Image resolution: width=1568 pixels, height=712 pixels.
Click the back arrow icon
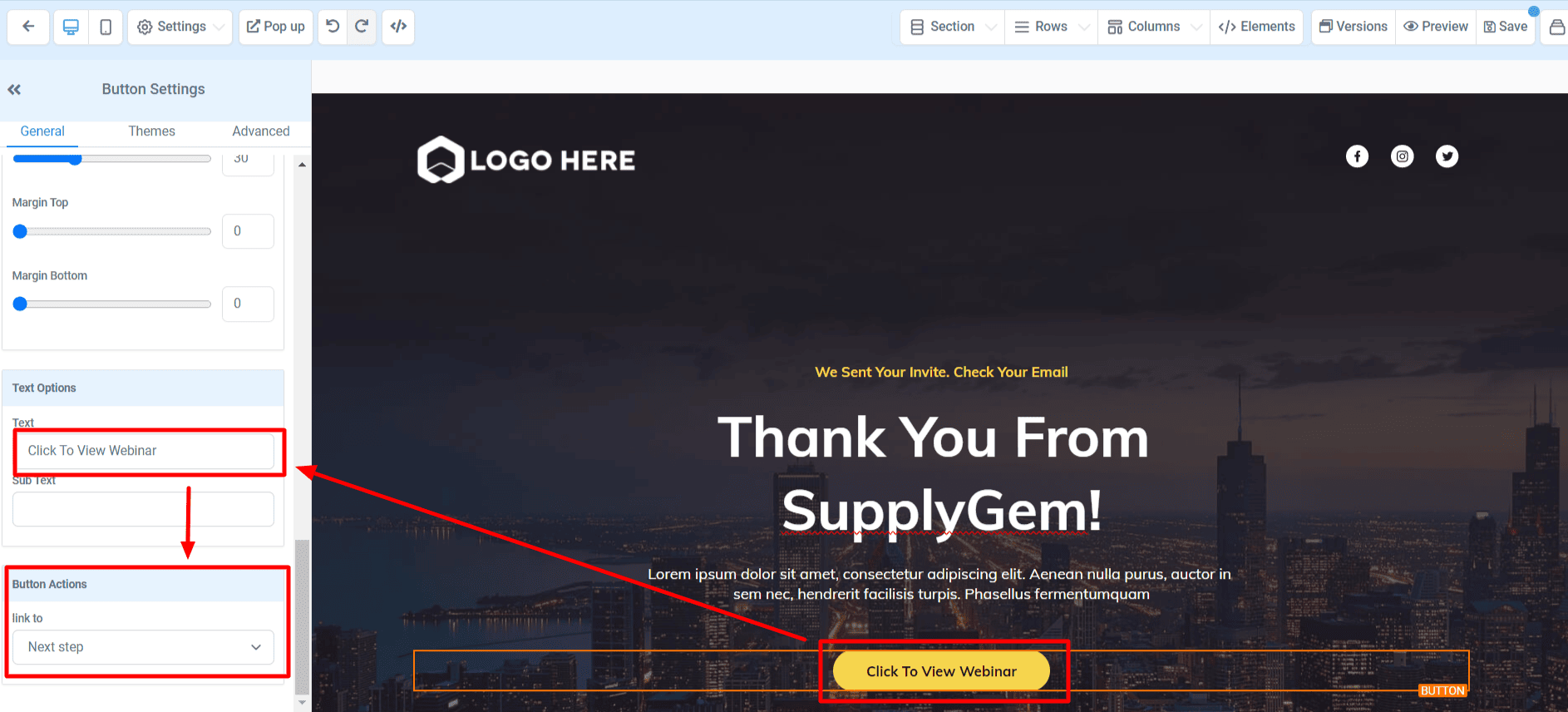click(28, 27)
